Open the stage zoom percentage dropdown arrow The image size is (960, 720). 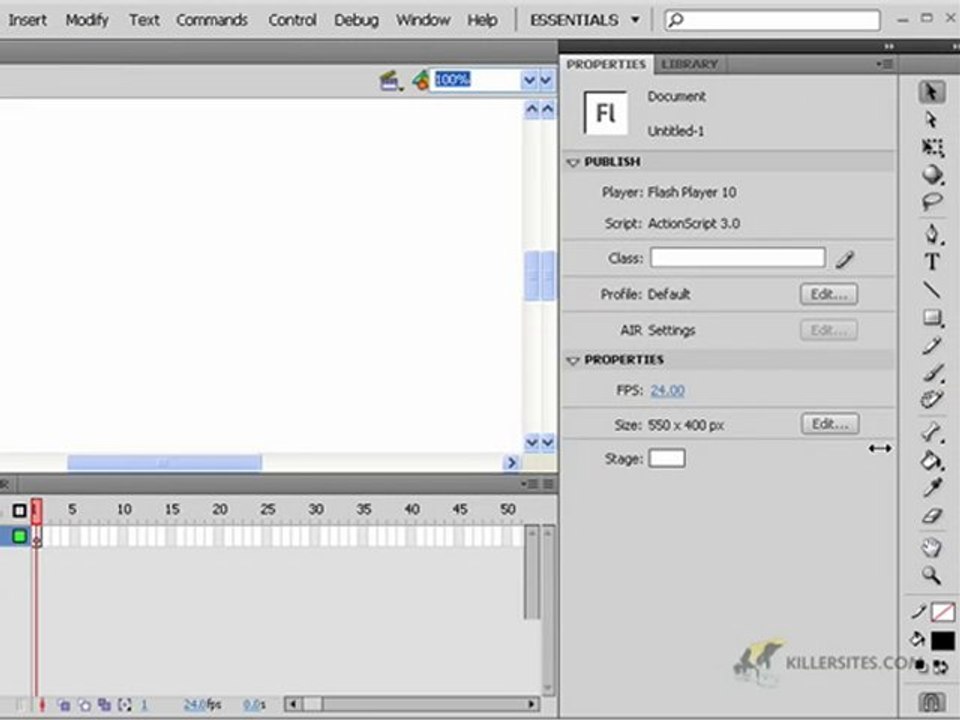pyautogui.click(x=529, y=80)
